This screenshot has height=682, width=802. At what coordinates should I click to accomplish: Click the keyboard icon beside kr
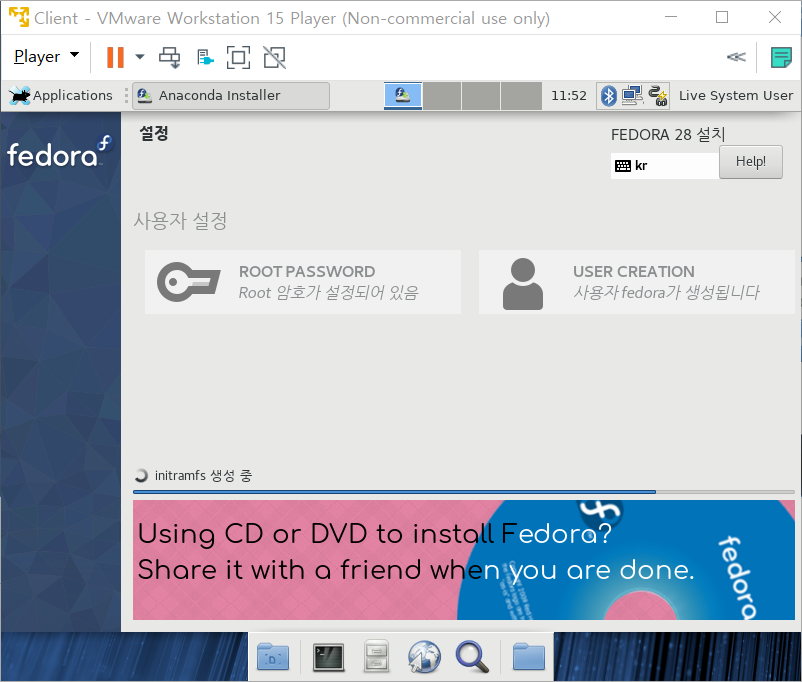point(622,166)
